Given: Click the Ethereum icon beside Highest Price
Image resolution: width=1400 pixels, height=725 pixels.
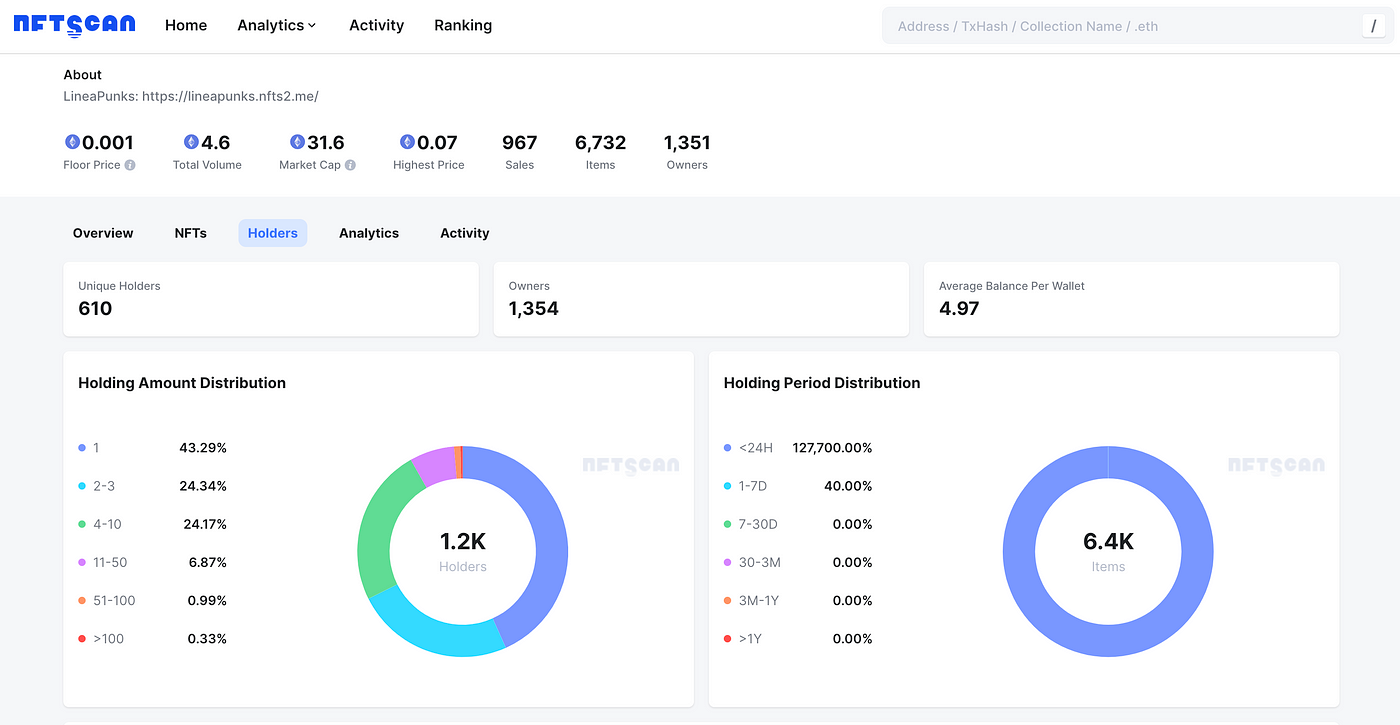Looking at the screenshot, I should point(407,142).
